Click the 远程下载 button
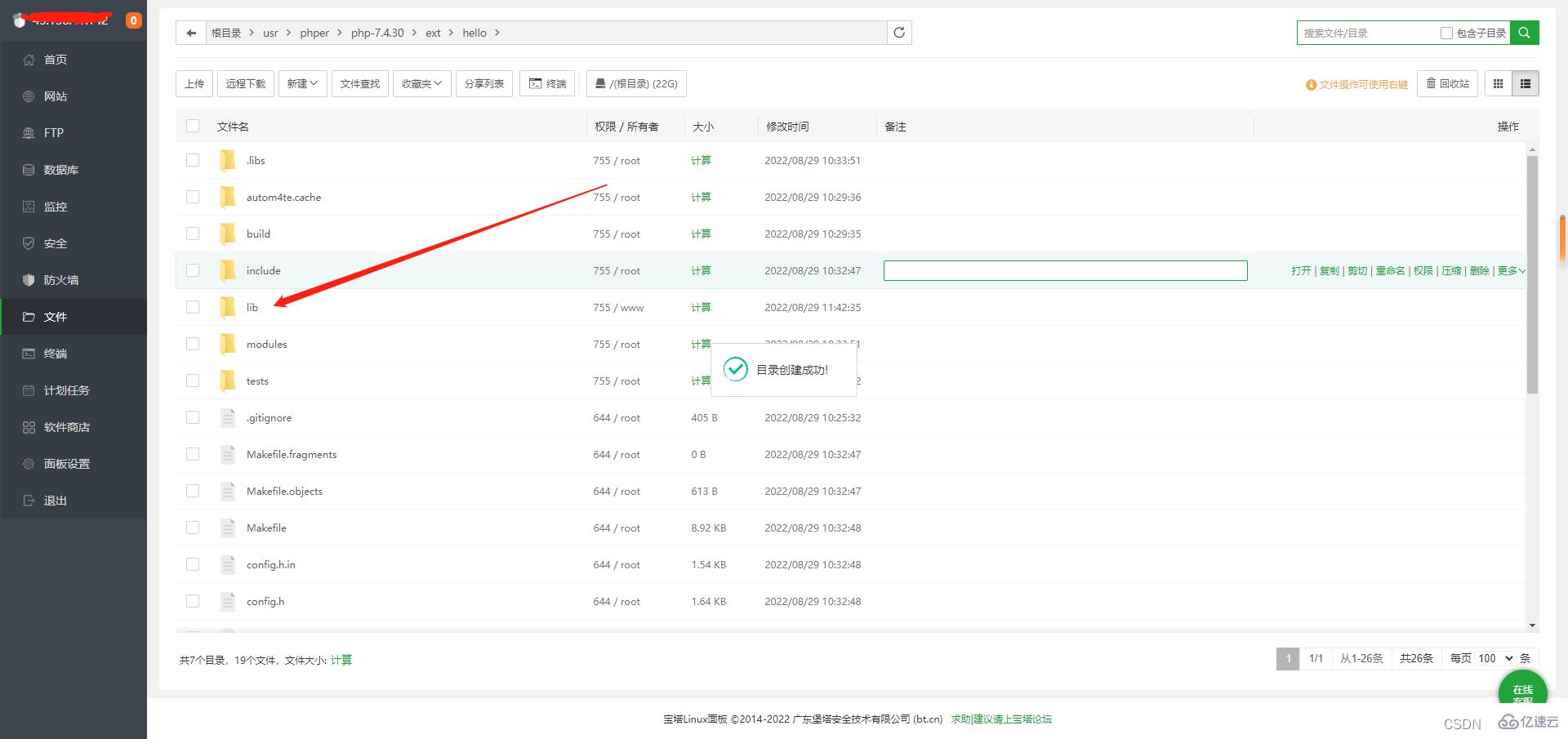This screenshot has height=739, width=1568. pyautogui.click(x=246, y=83)
